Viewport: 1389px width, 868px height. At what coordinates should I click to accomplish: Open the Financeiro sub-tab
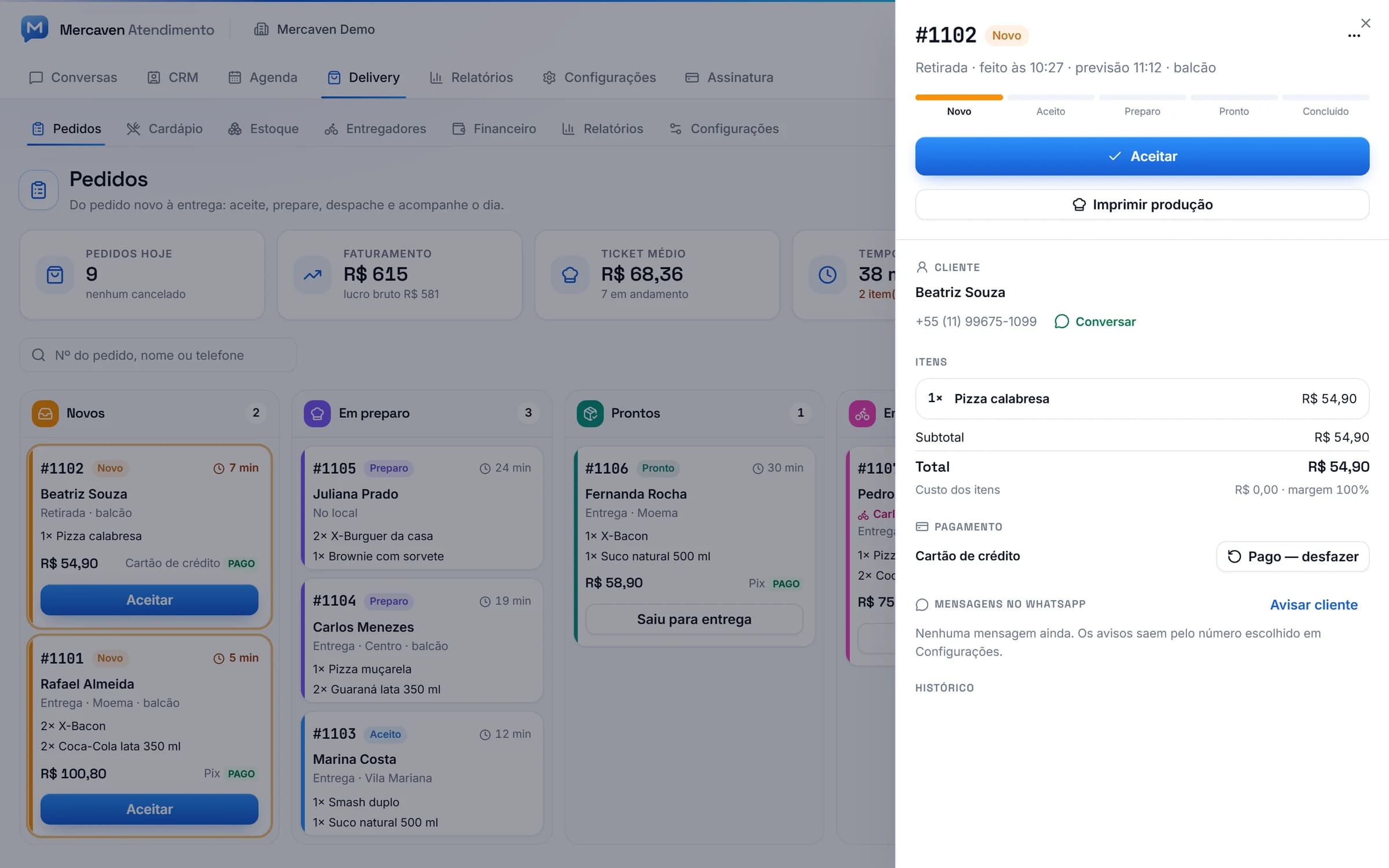pyautogui.click(x=494, y=128)
